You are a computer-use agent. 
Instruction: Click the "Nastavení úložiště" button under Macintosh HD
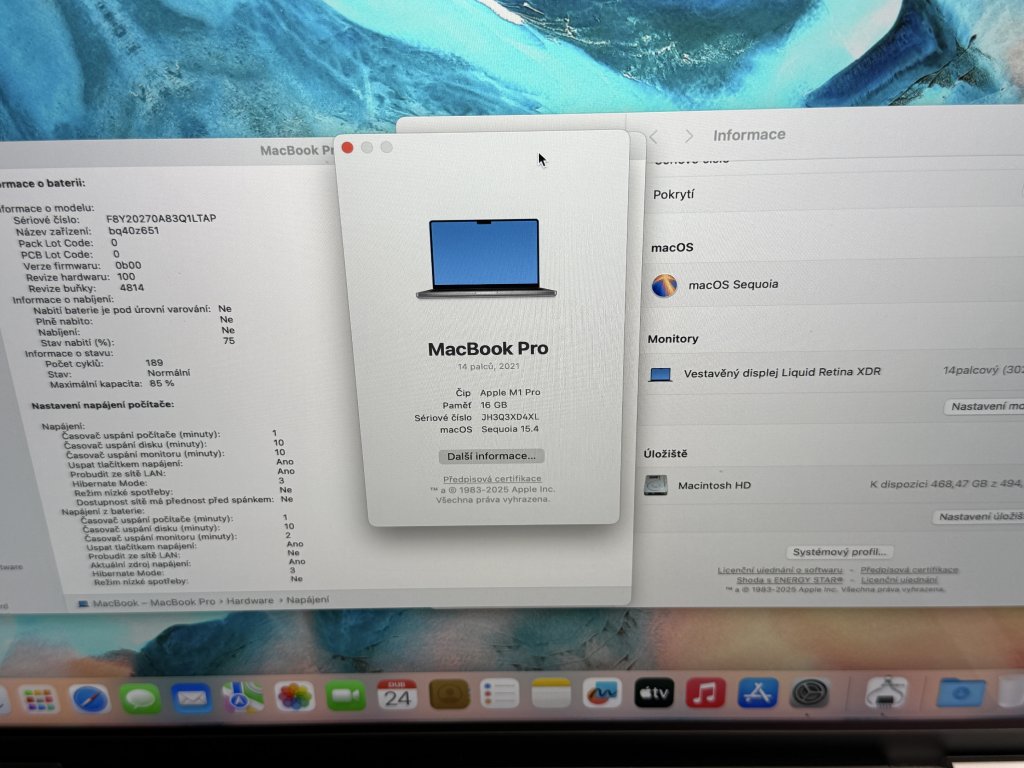coord(978,517)
